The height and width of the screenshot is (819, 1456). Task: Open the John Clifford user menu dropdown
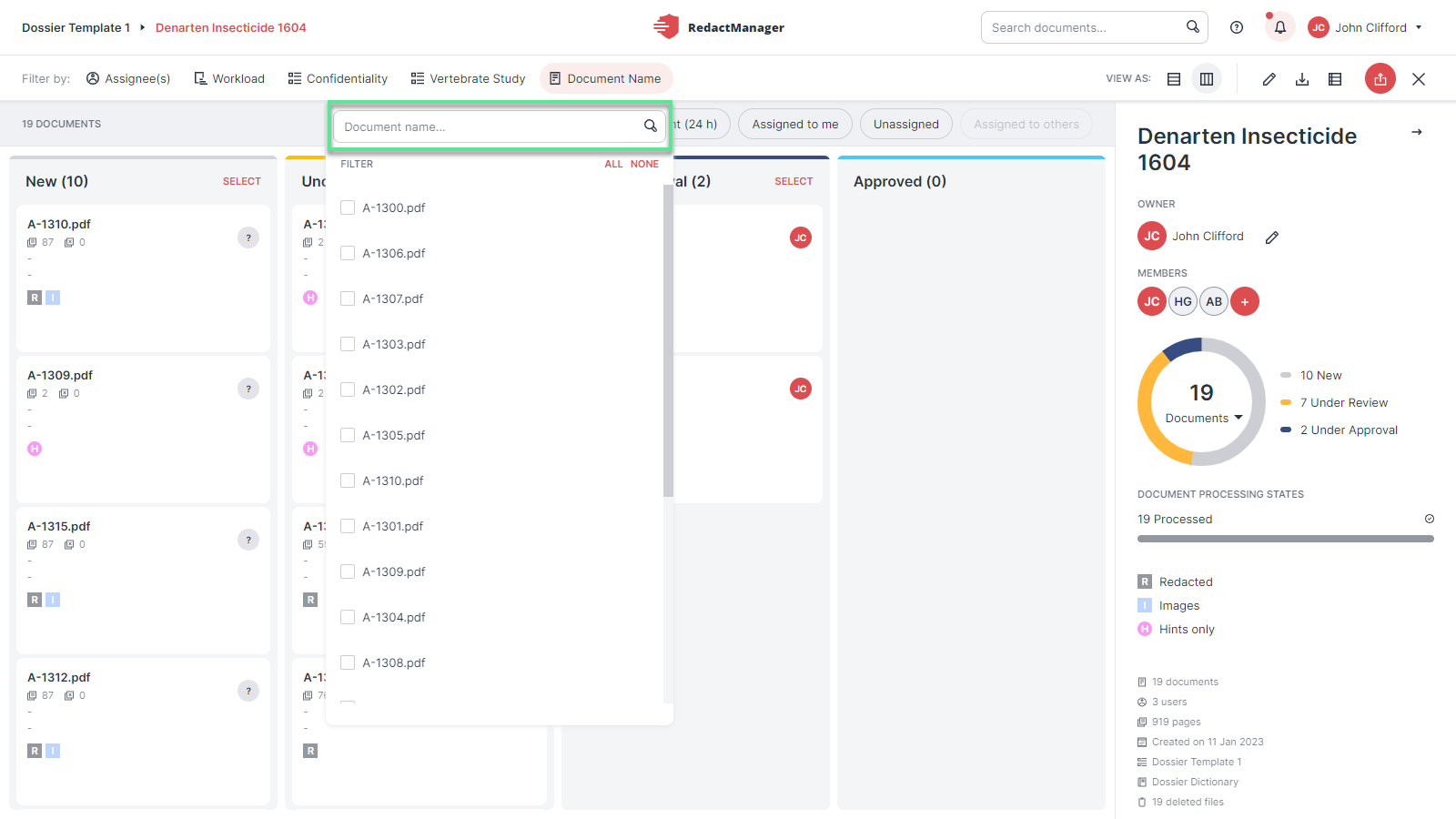(1365, 27)
